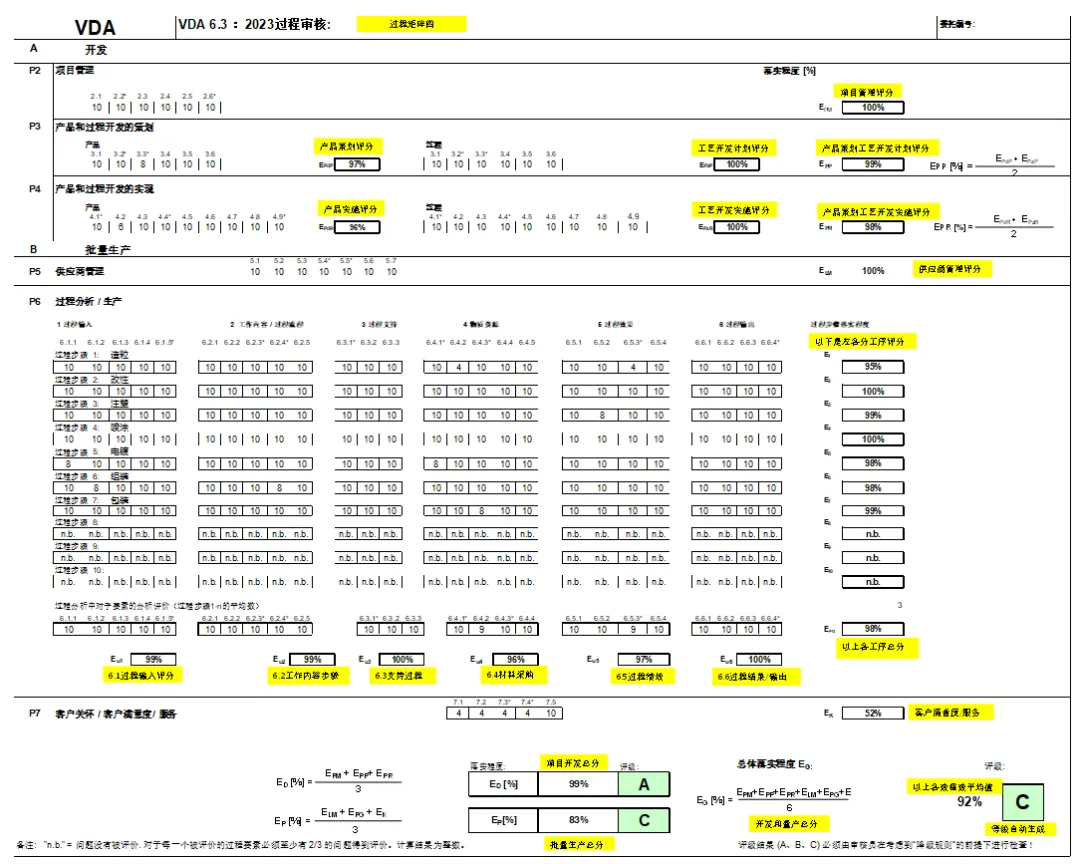Click the 95% score box for step 1 造粒
The image size is (1080, 864).
point(873,367)
